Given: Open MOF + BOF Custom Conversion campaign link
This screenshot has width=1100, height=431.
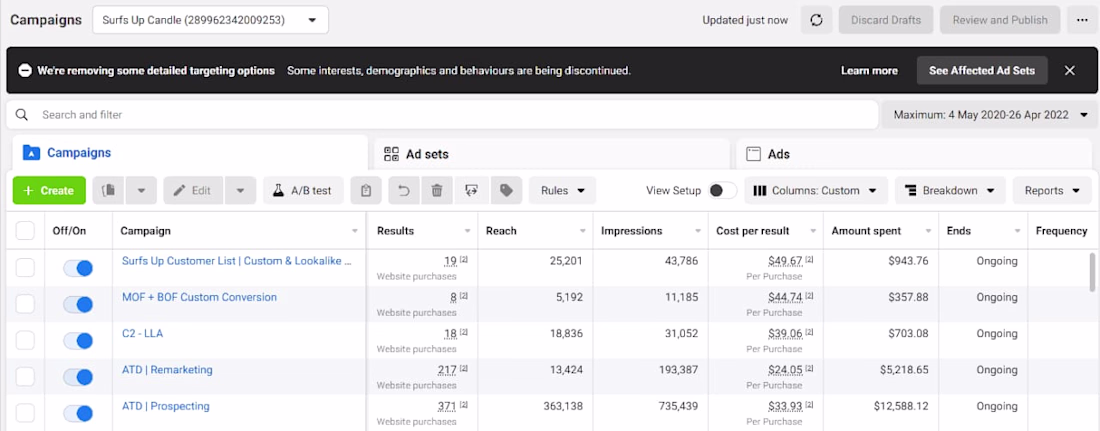Looking at the screenshot, I should click(x=199, y=297).
